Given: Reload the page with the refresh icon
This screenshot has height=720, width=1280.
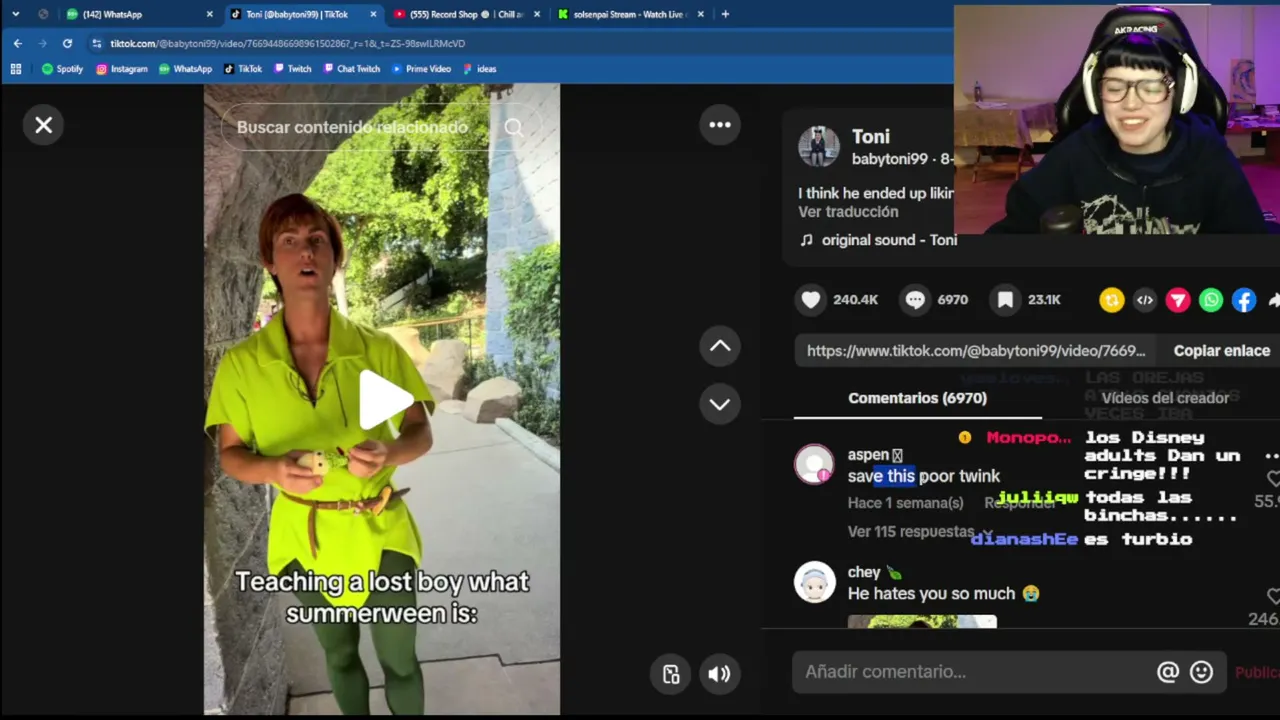Looking at the screenshot, I should point(67,43).
